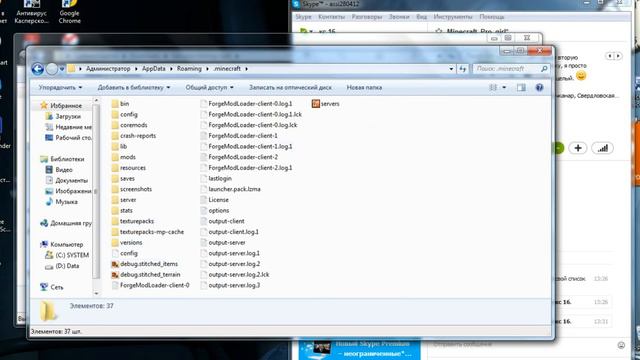Click the change view icon in toolbar
640x360 pixels.
(x=493, y=87)
